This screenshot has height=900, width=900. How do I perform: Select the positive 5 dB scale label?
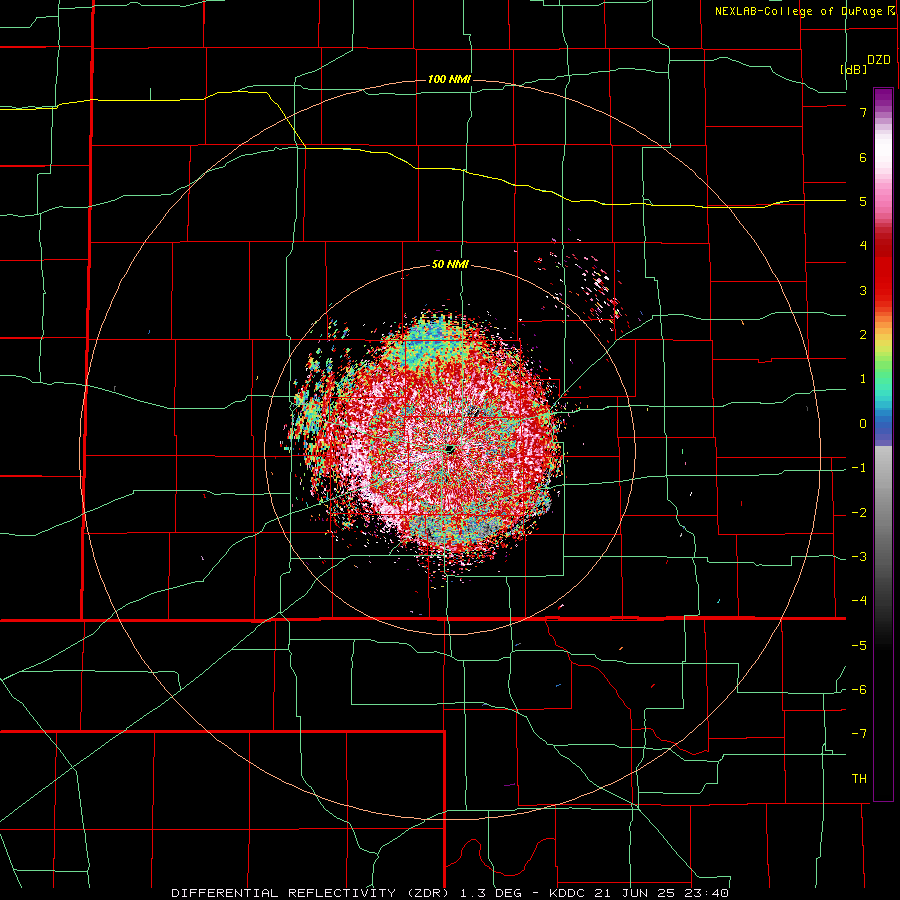point(863,201)
